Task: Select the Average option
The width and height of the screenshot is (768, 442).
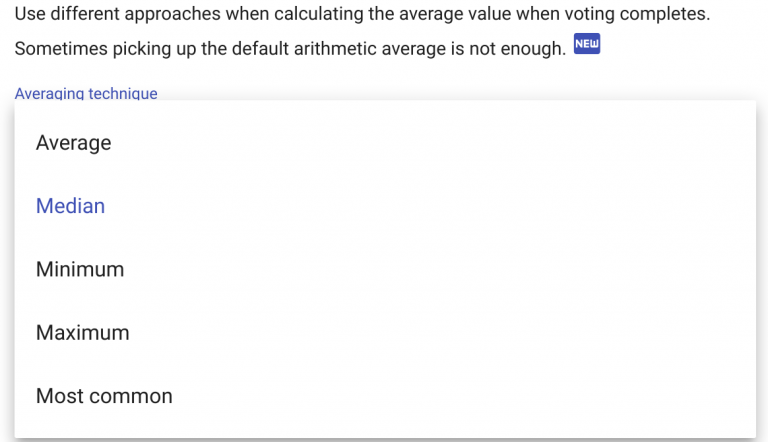Action: 73,143
